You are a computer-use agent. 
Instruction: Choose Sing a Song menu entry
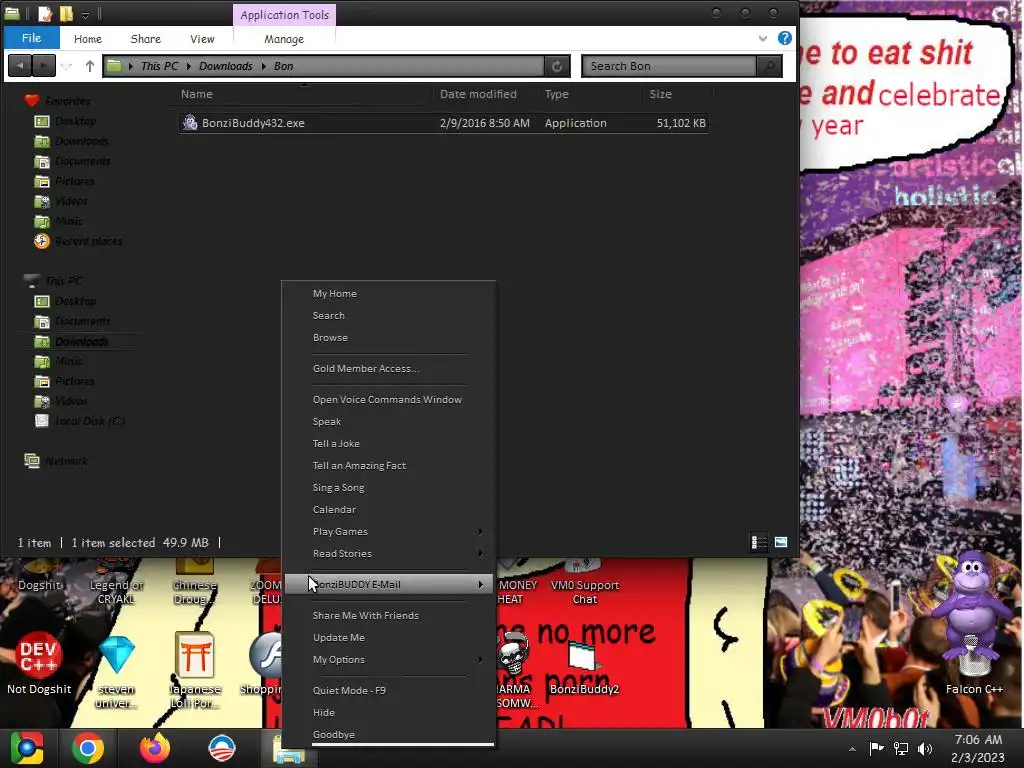389,488
